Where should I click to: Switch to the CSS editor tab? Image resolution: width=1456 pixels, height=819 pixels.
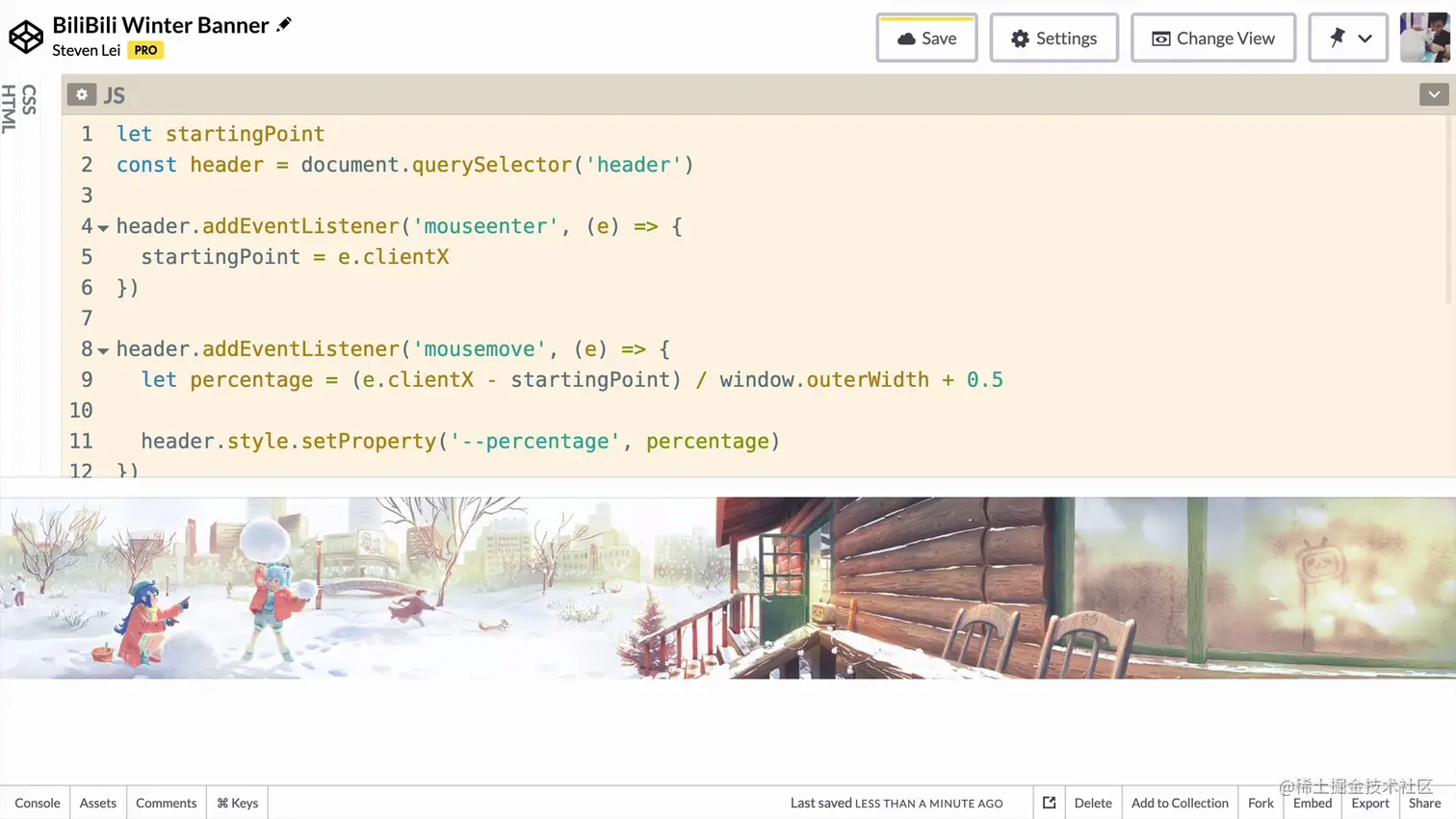[29, 100]
